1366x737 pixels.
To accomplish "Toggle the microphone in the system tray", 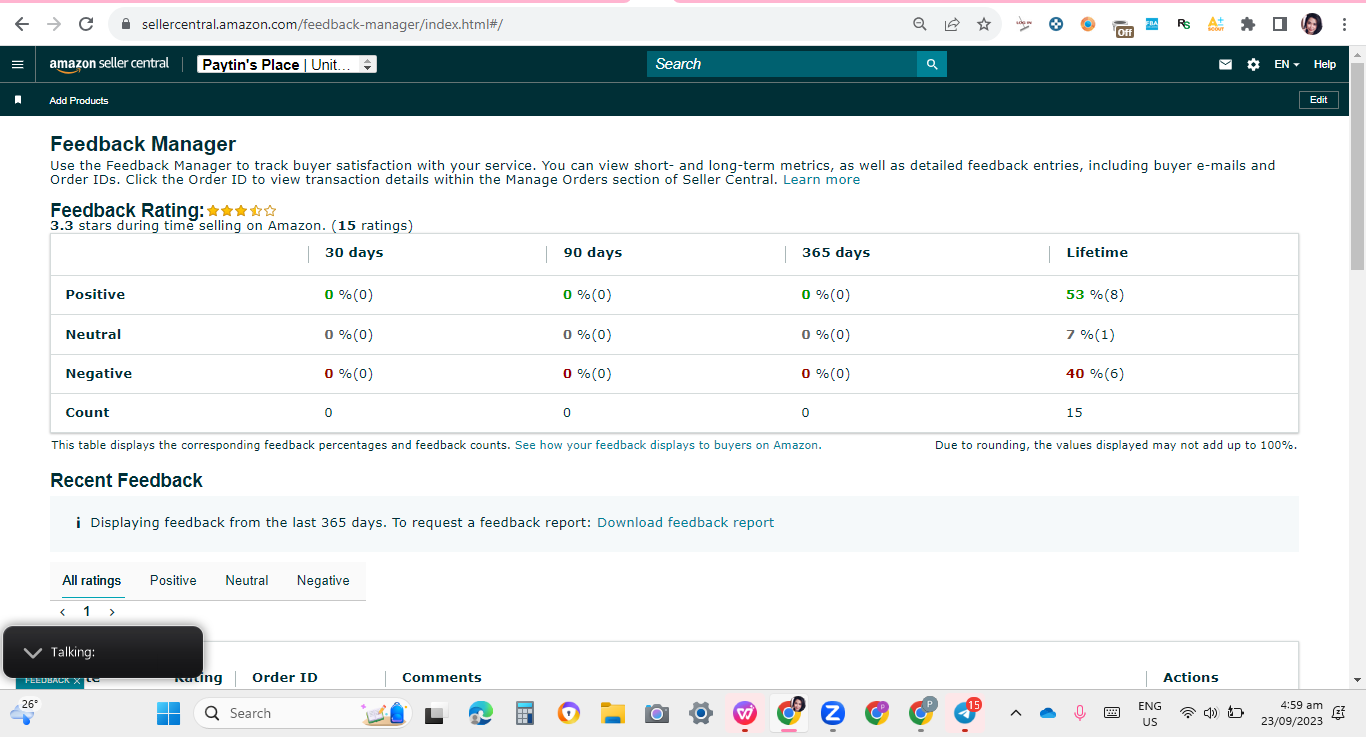I will click(x=1080, y=713).
